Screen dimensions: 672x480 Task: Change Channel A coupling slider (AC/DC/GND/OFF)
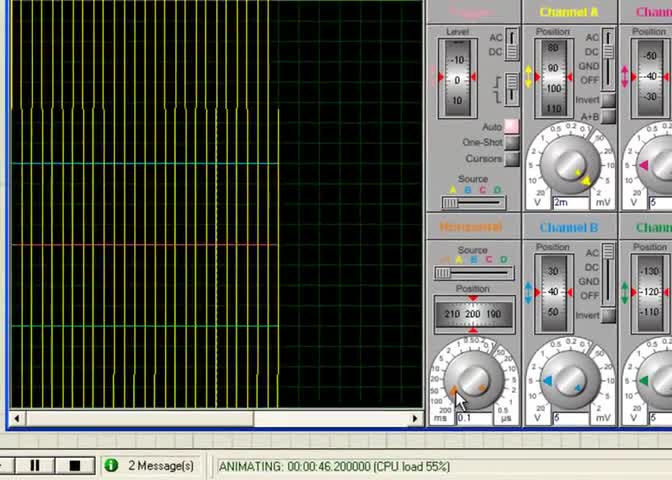tap(608, 59)
